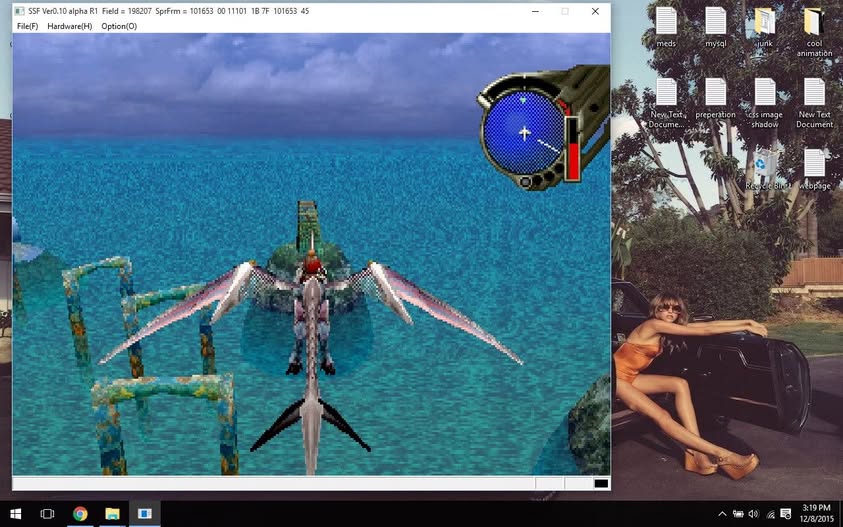Launch Google Chrome from the taskbar
843x527 pixels.
pos(80,514)
